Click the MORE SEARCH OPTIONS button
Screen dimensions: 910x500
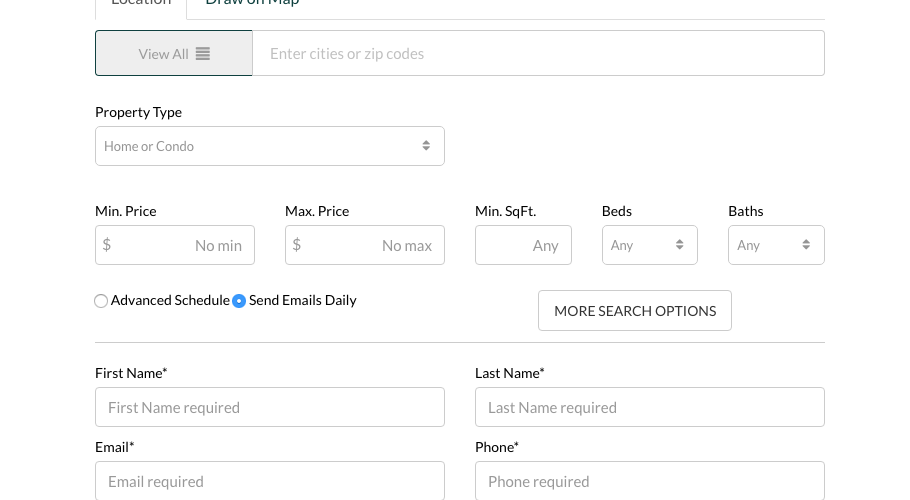634,311
